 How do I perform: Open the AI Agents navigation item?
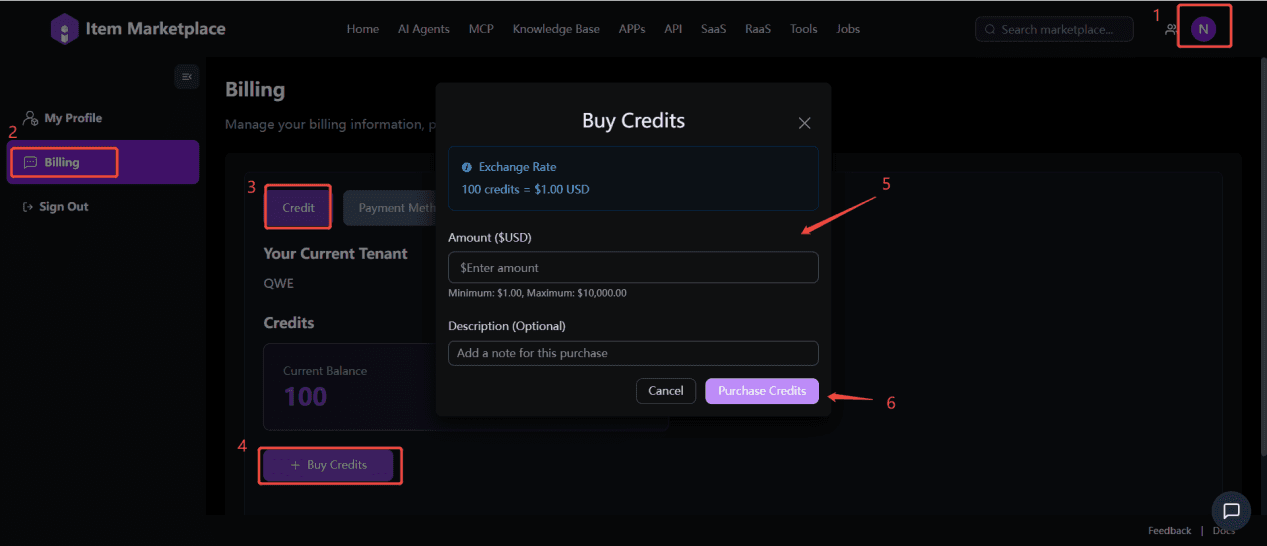pyautogui.click(x=424, y=29)
